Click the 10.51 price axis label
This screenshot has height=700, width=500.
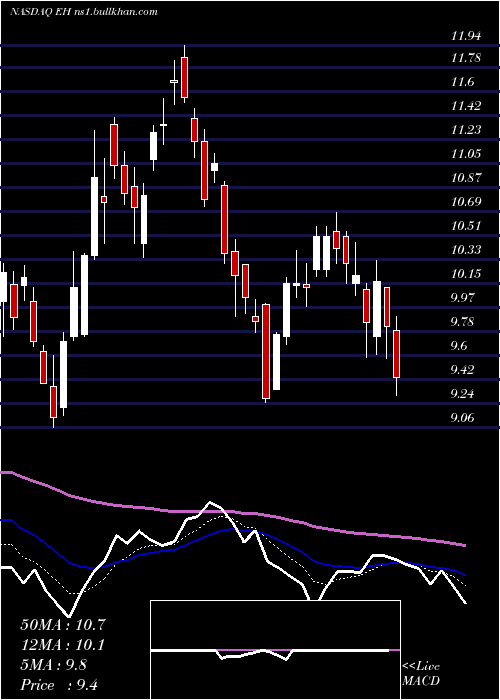466,226
